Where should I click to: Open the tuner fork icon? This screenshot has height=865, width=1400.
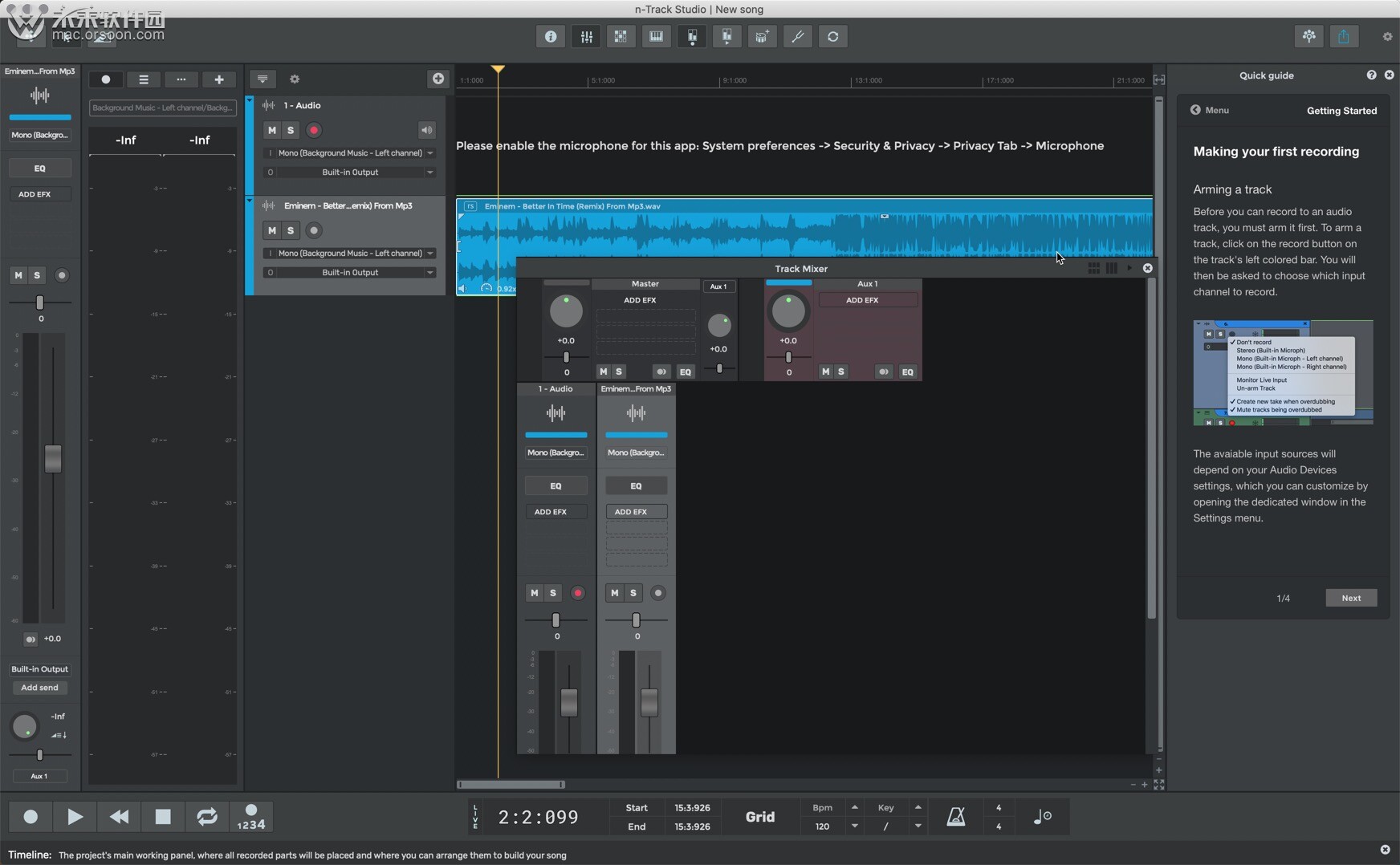click(x=797, y=36)
